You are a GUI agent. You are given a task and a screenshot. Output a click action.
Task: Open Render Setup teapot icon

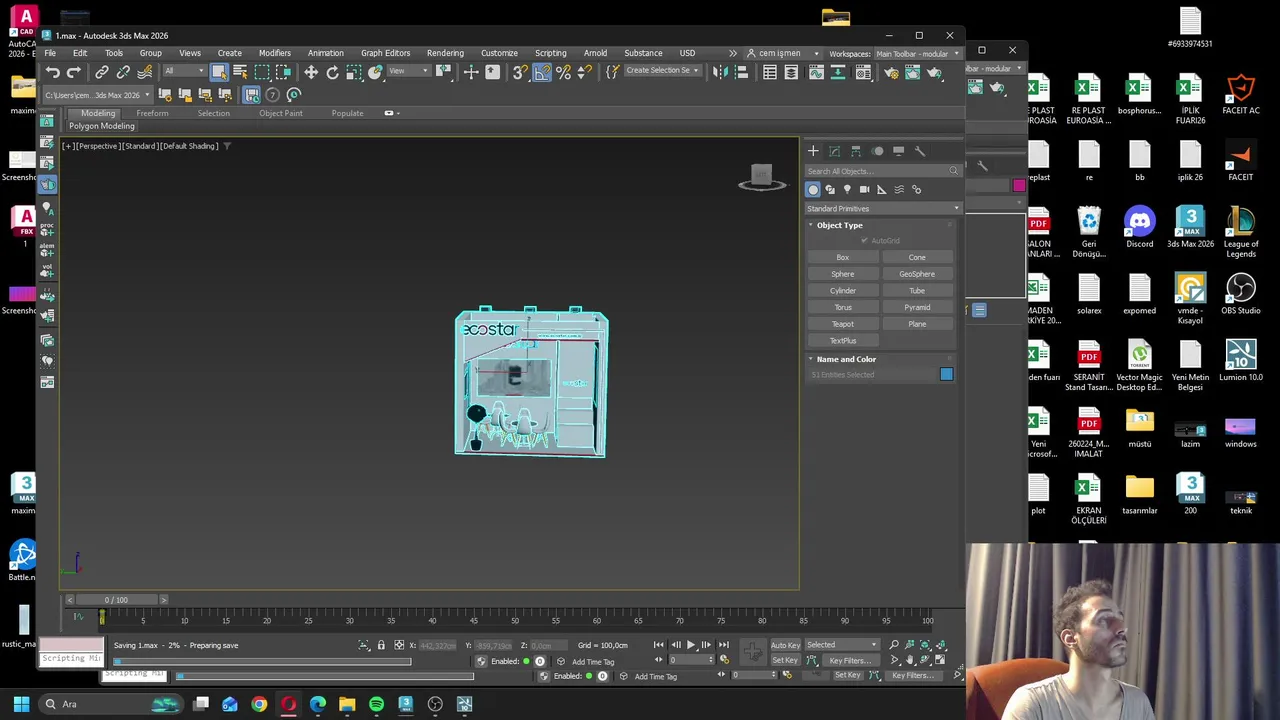(x=891, y=72)
